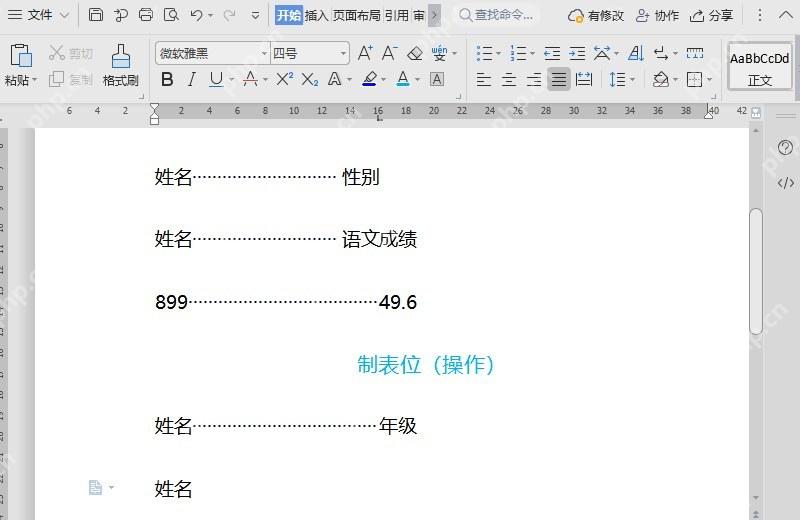Screen dimensions: 800x520
Task: Select the 正文 style thumbnail
Action: point(760,67)
